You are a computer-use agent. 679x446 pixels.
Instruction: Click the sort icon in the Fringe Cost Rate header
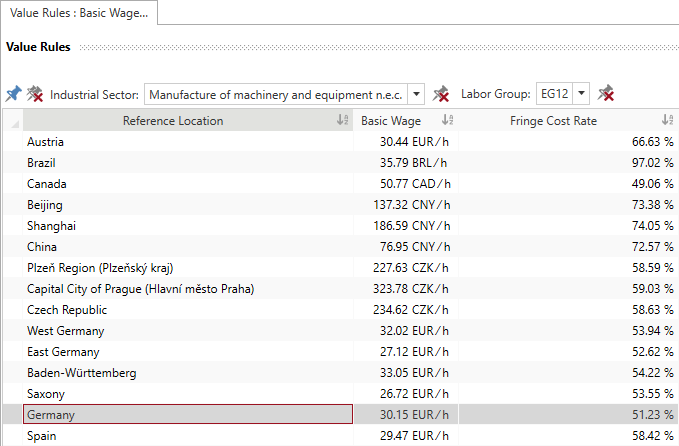(x=667, y=121)
